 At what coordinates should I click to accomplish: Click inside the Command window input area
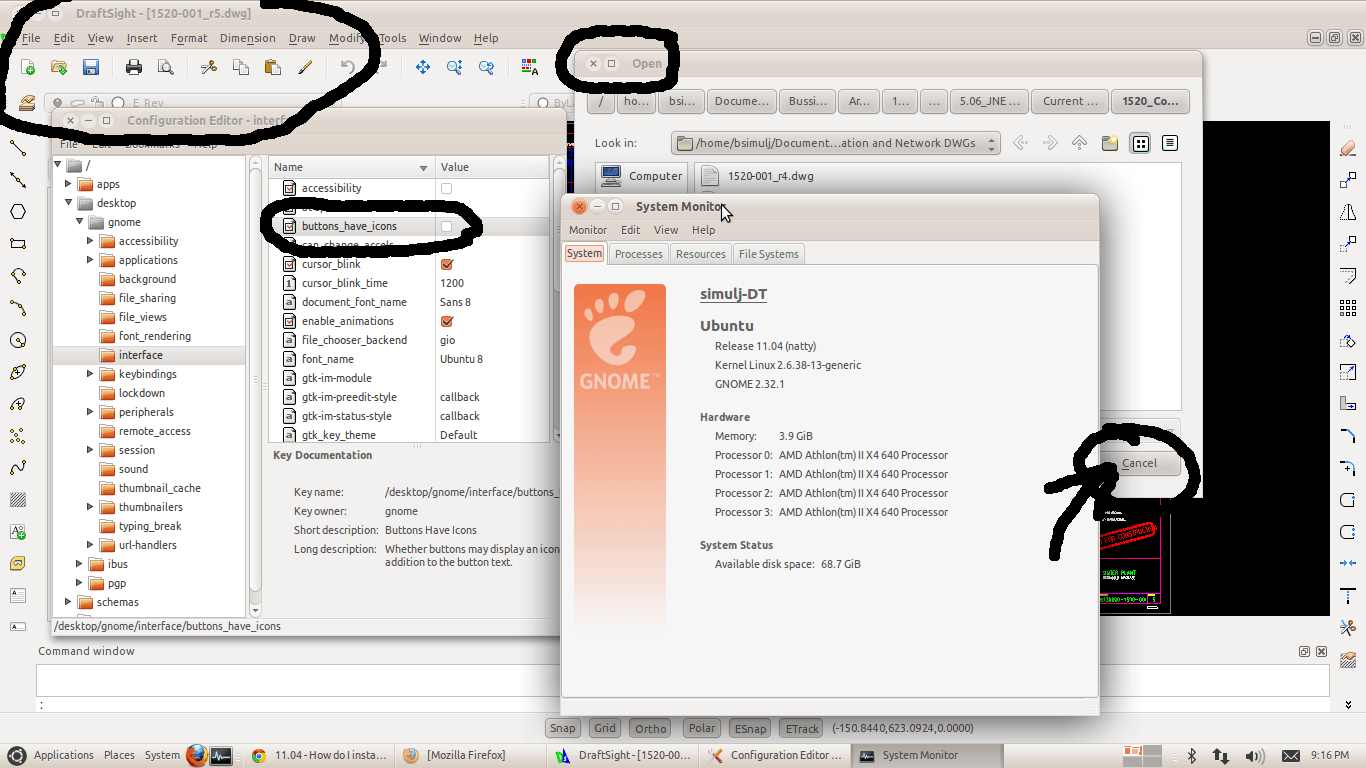click(683, 680)
